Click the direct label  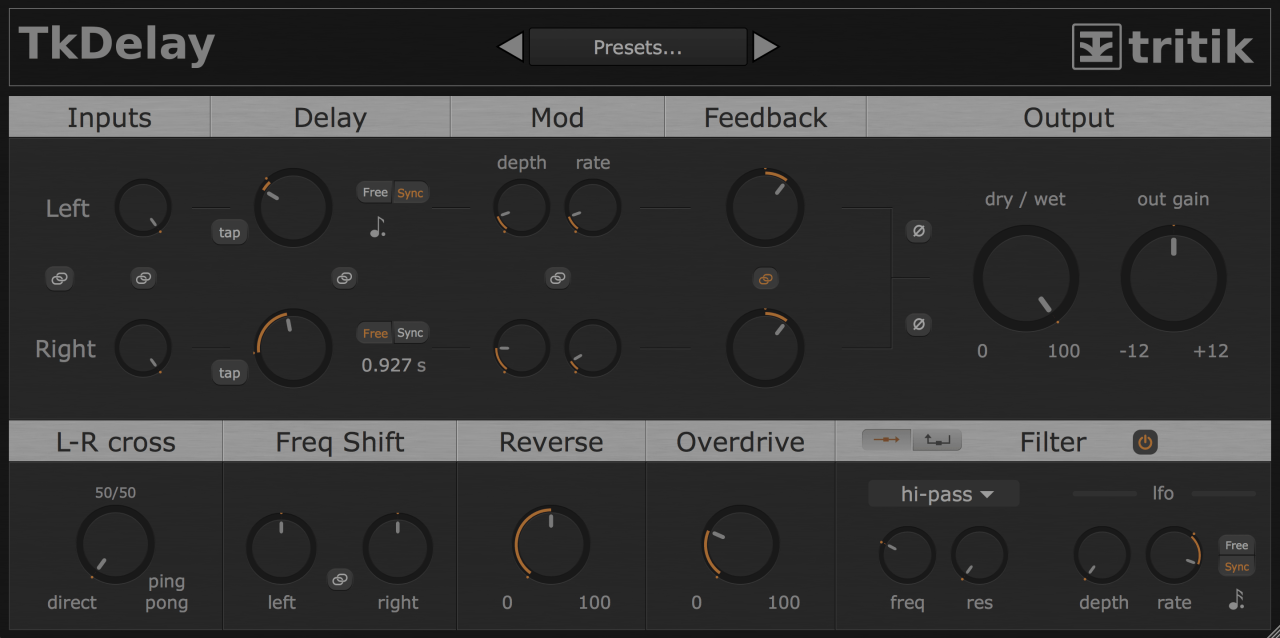72,603
